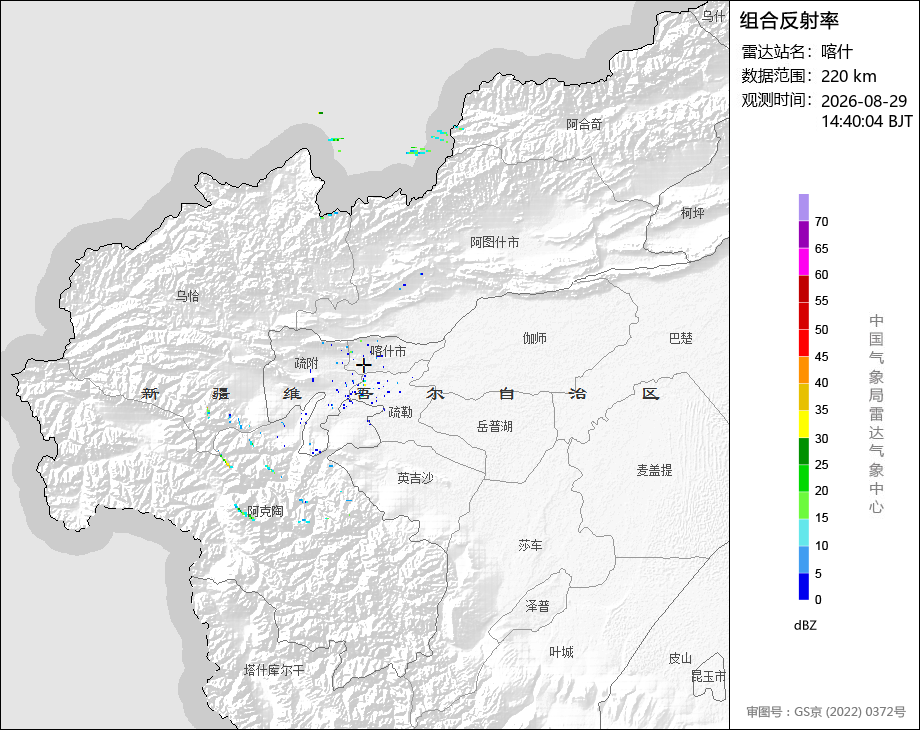Click the dBZ unit label
The image size is (920, 730).
pos(805,625)
